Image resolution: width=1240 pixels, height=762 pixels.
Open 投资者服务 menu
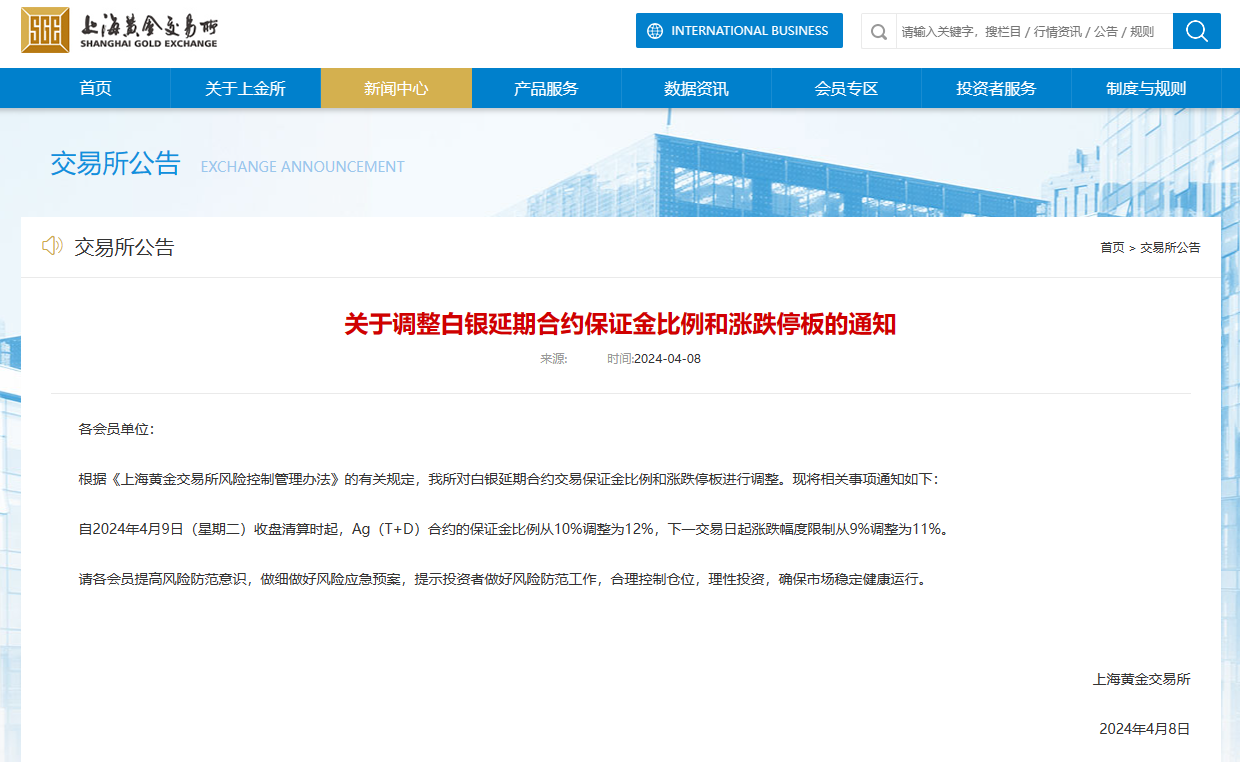[x=996, y=88]
